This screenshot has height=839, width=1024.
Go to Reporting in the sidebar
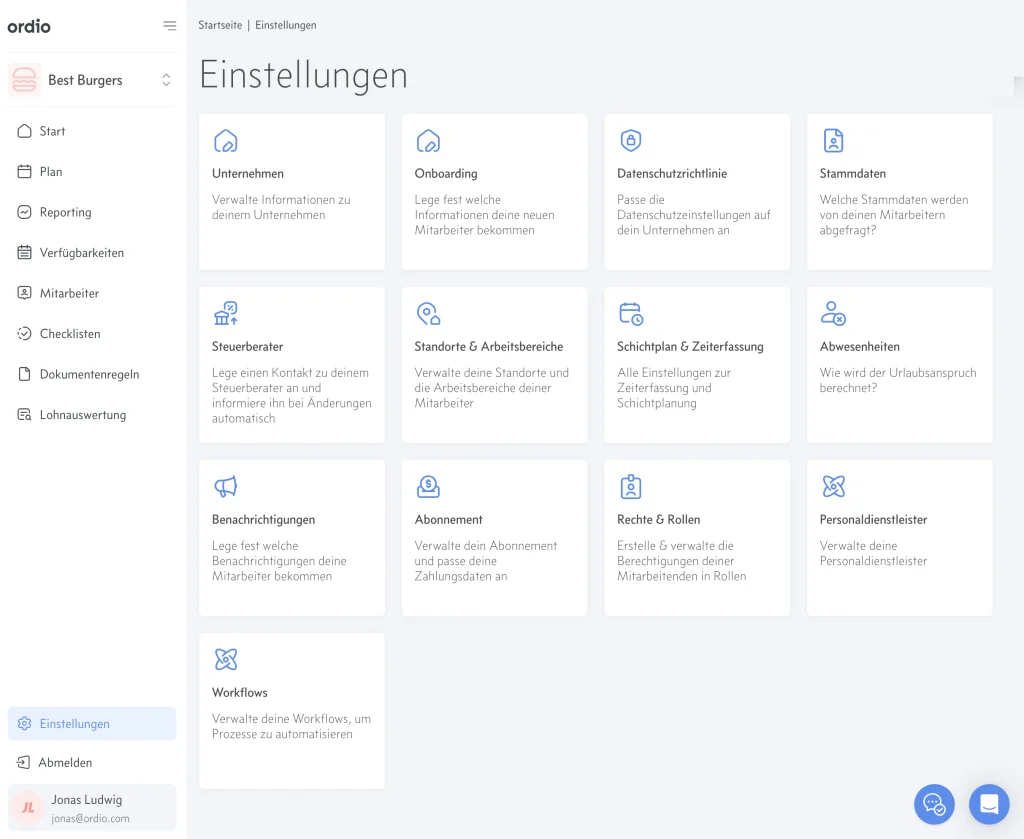65,212
